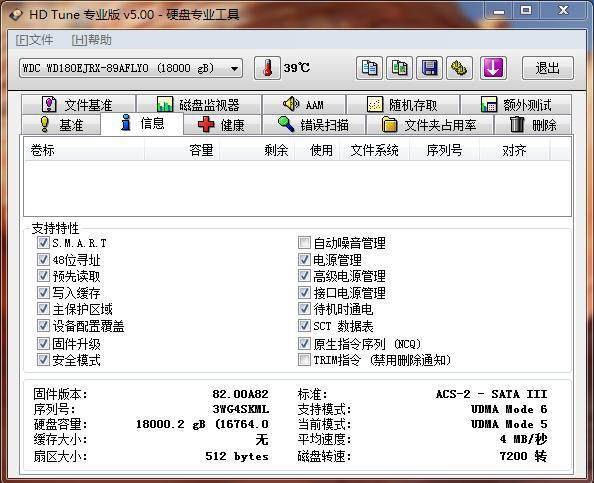
Task: Click the 序列号 column header
Action: pos(444,150)
